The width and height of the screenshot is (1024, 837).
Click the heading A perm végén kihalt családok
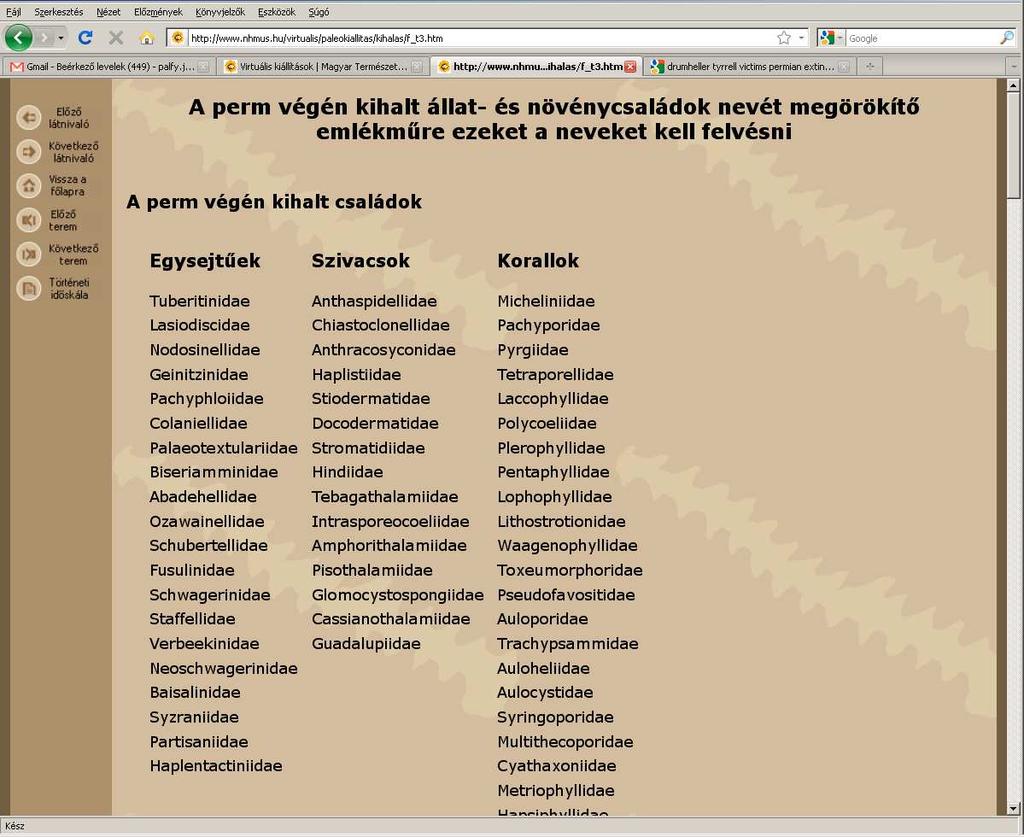274,202
